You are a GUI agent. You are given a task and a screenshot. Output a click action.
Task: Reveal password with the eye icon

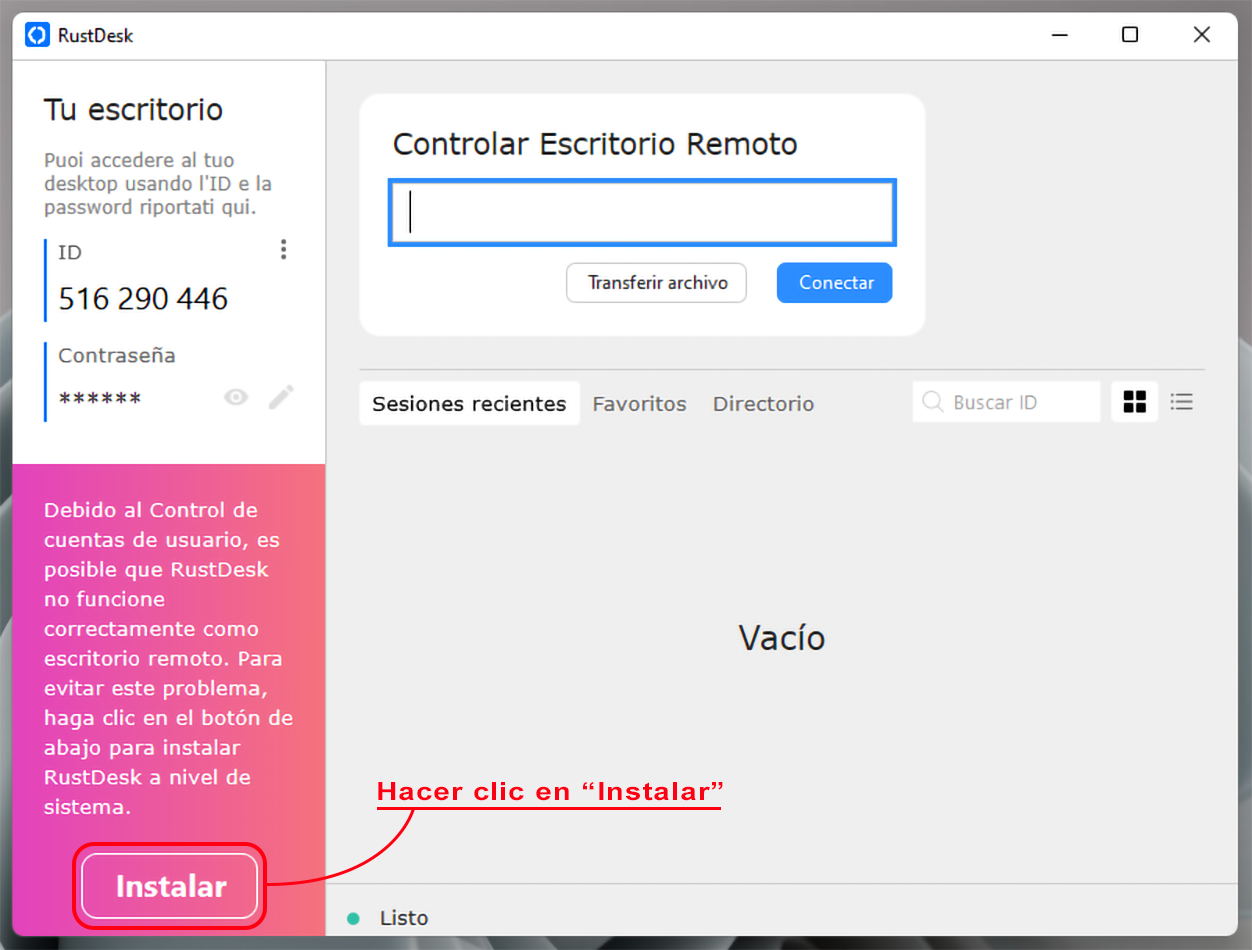(236, 398)
